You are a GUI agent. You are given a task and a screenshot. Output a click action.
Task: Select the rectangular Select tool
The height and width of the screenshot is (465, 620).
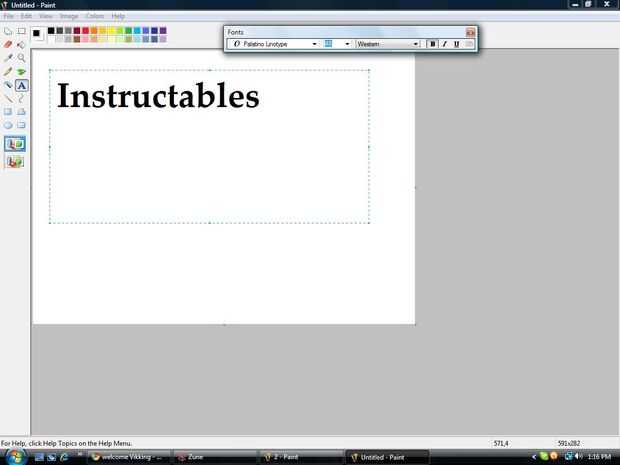pyautogui.click(x=21, y=31)
